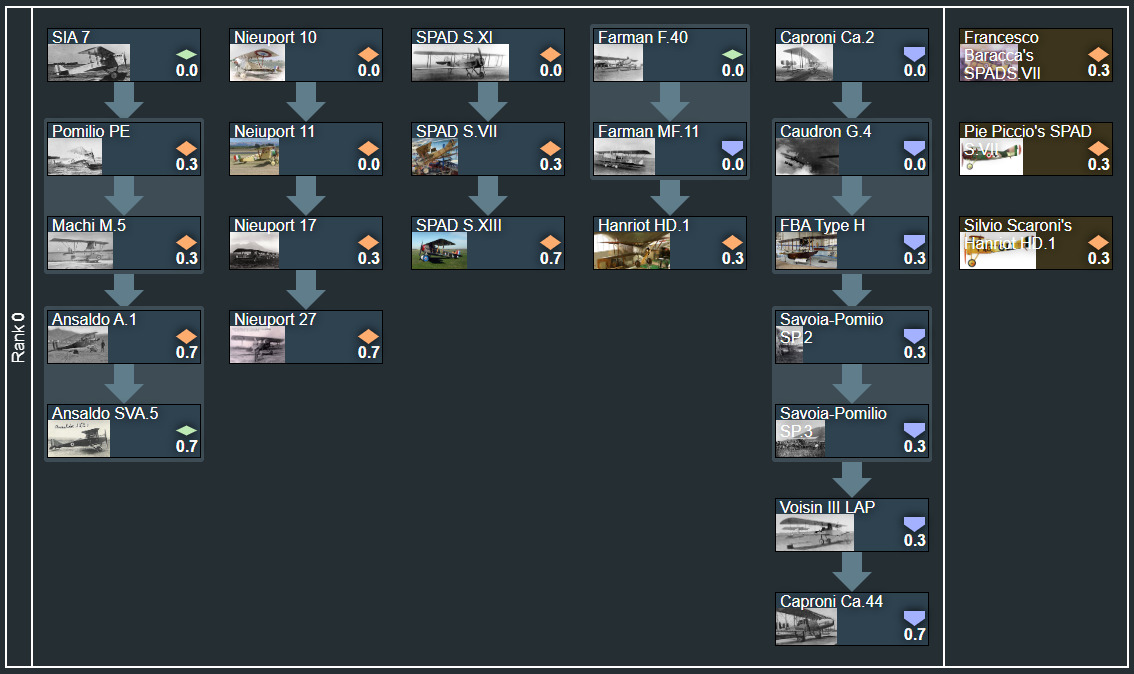Select the Savoia-Pomilio SP.3 card
This screenshot has height=674, width=1134.
(852, 431)
